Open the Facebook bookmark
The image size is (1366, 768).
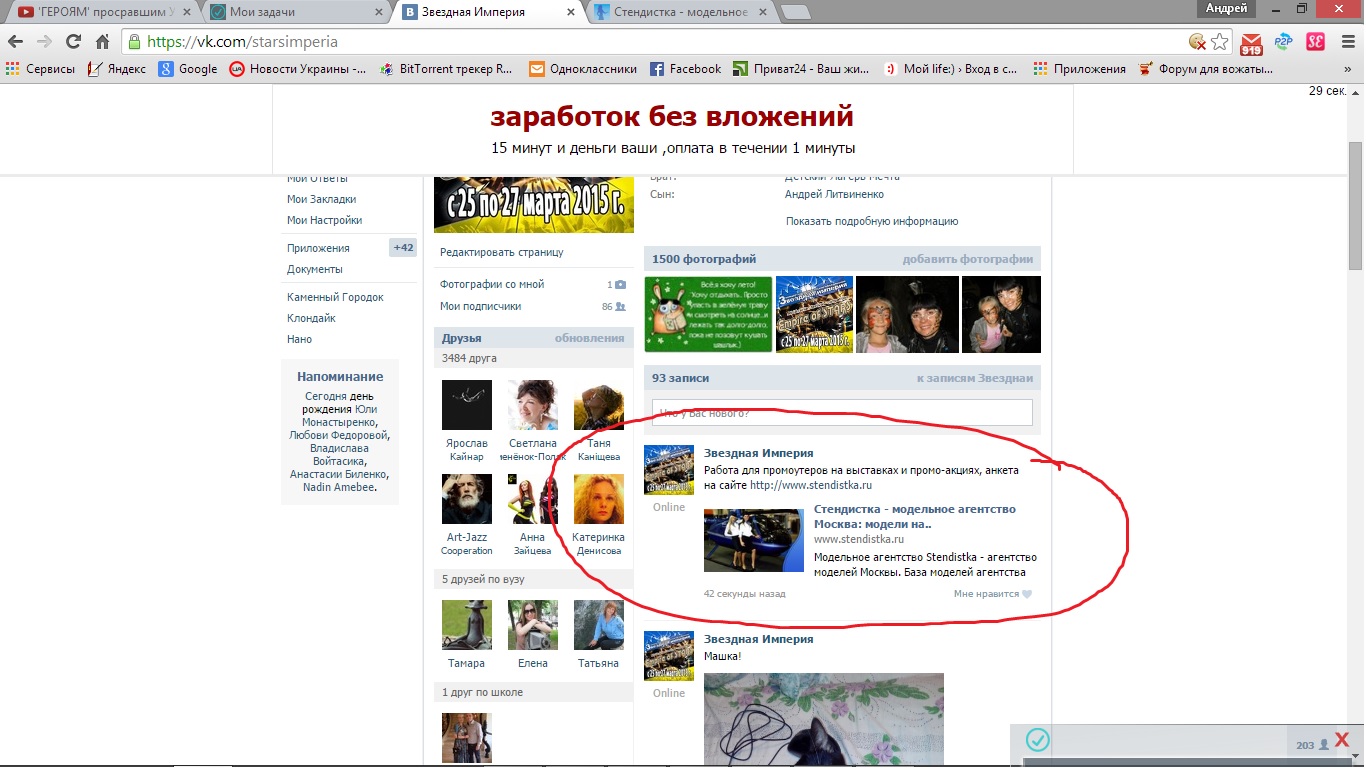[x=686, y=69]
